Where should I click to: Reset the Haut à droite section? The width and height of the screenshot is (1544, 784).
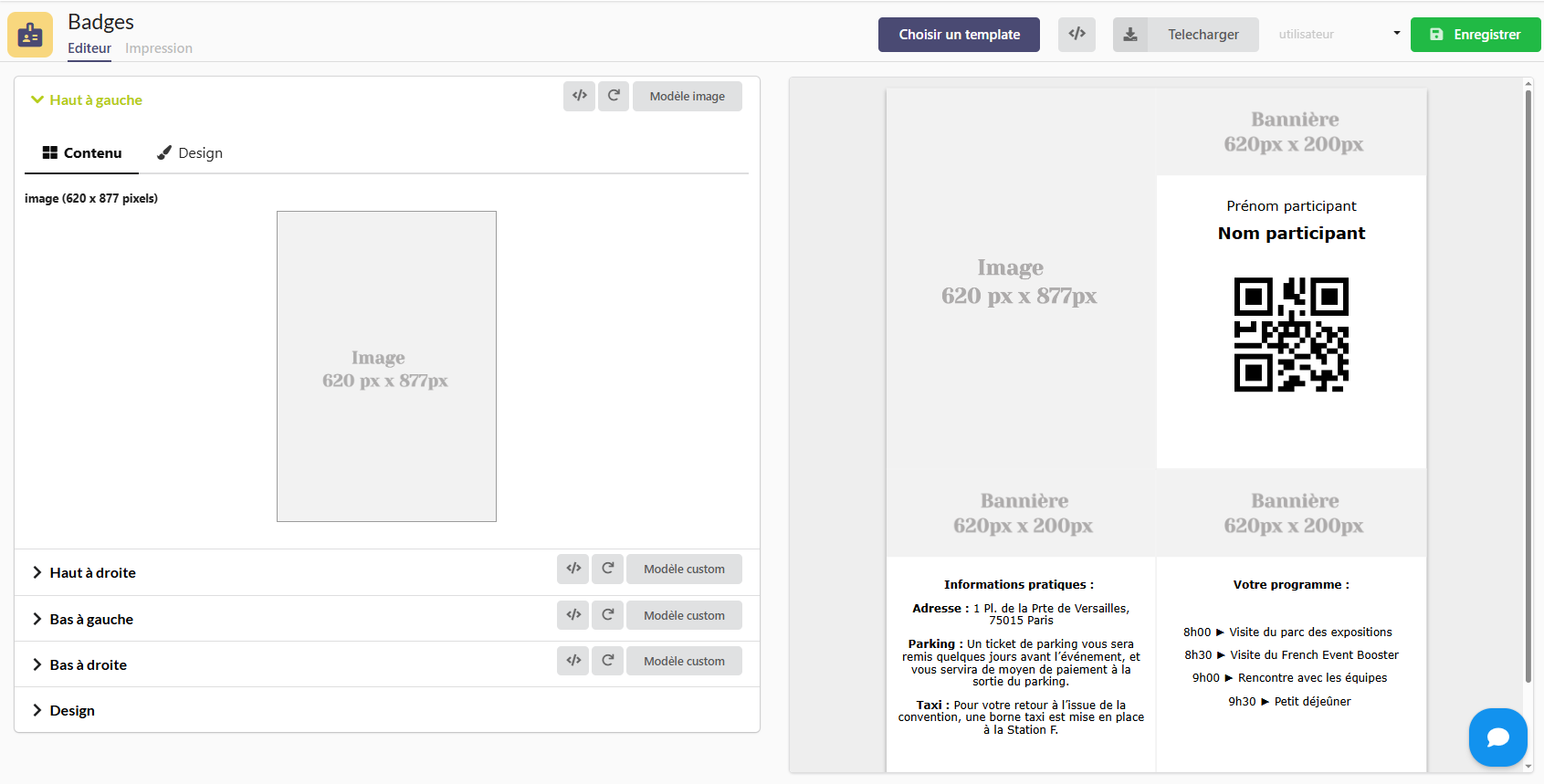[607, 569]
